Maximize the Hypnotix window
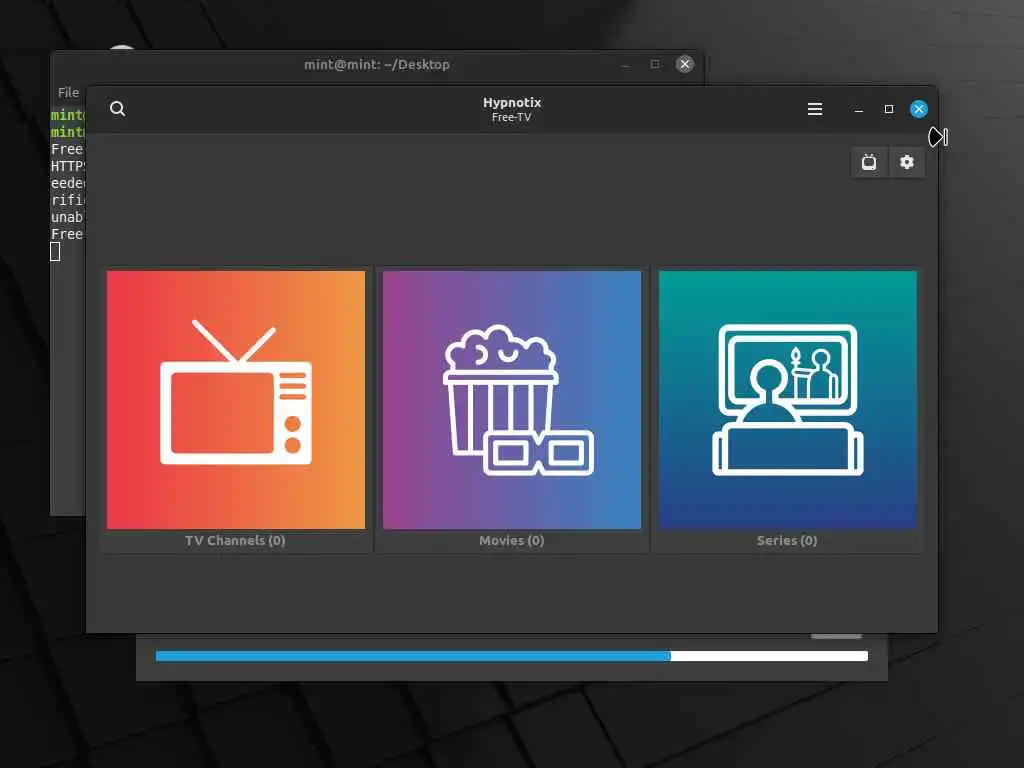The width and height of the screenshot is (1024, 768). click(889, 109)
